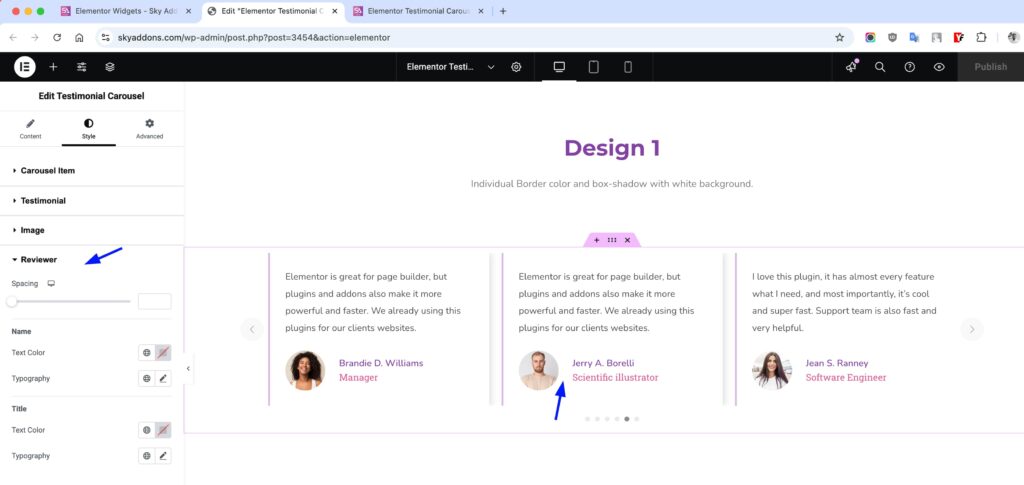Open the Name Text Color swatch
This screenshot has width=1024, height=485.
coord(163,352)
